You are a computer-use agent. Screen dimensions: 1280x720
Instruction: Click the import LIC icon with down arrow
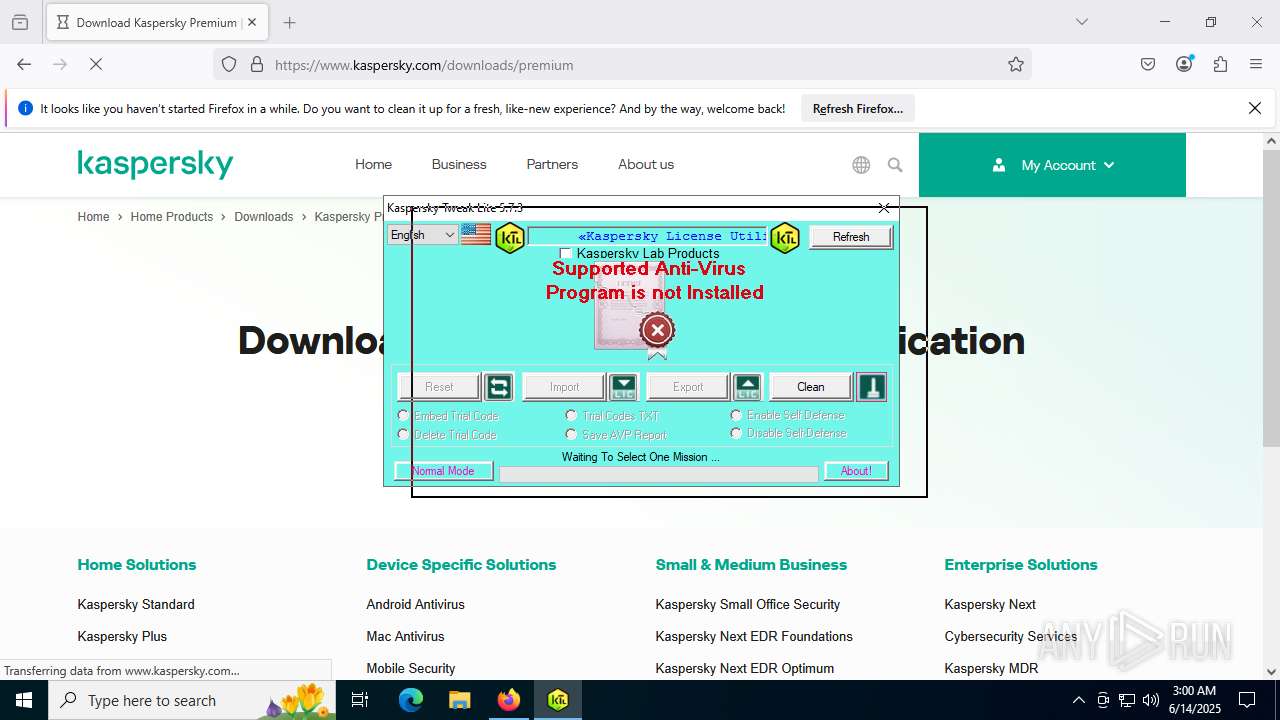pos(623,387)
